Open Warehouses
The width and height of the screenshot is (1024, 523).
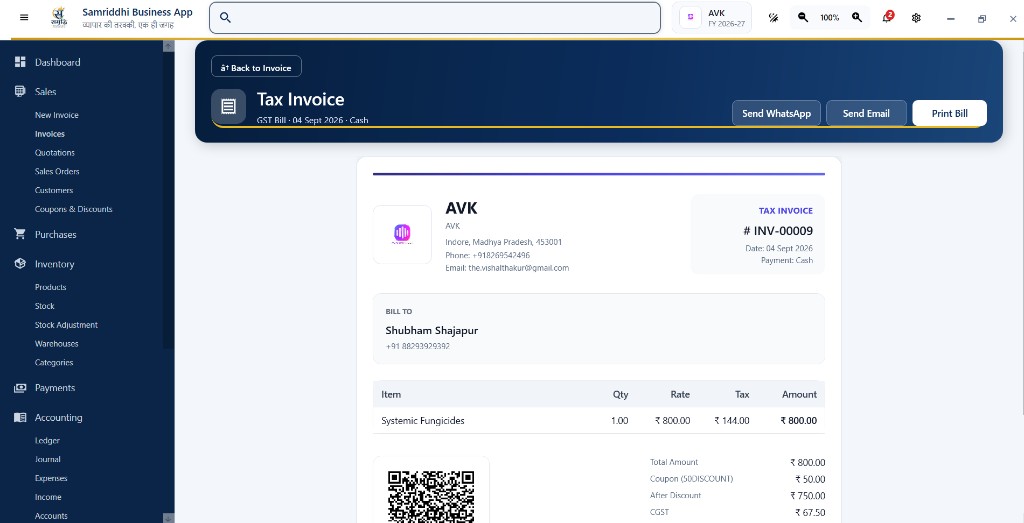click(x=56, y=343)
